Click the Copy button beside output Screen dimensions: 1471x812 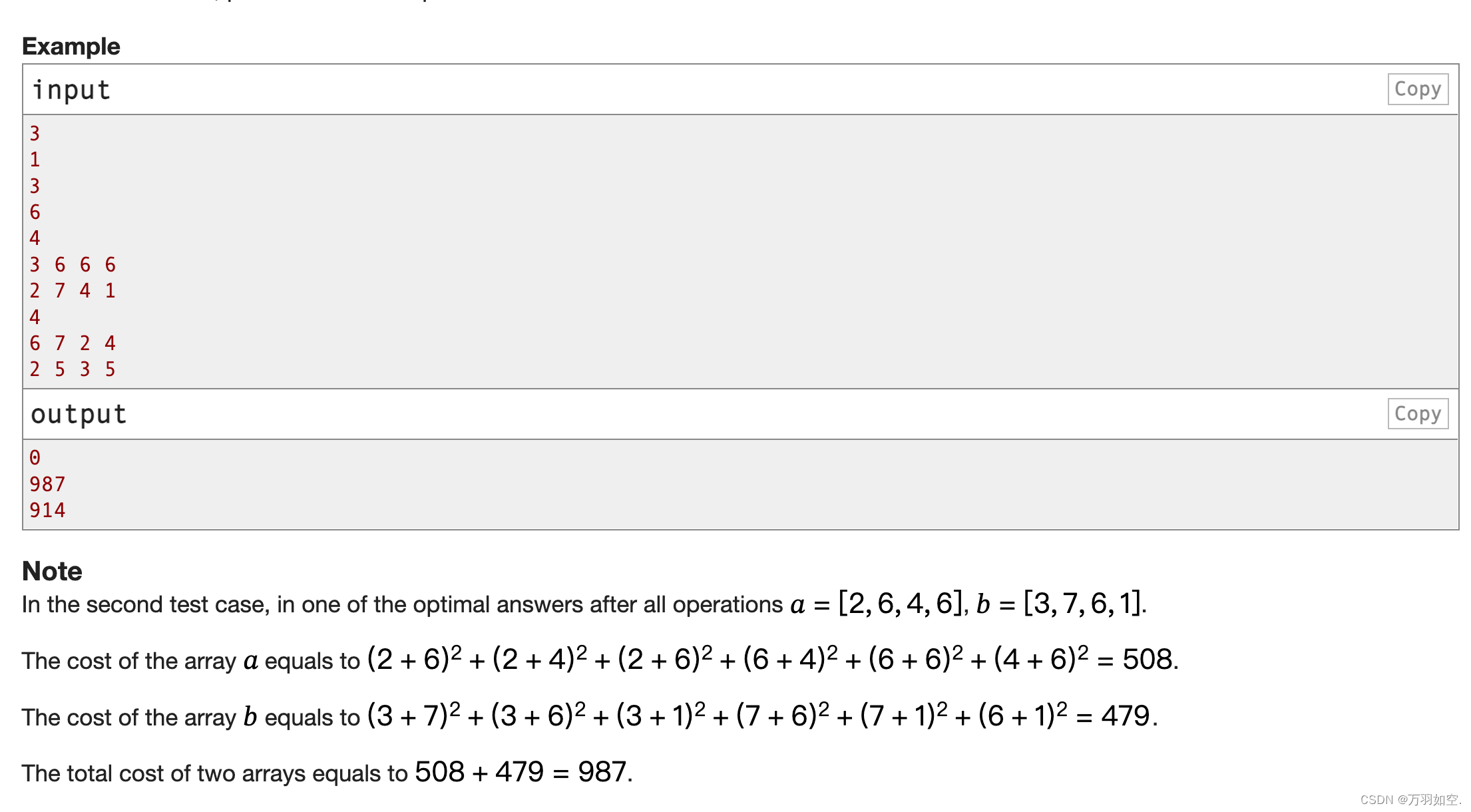tap(1417, 413)
